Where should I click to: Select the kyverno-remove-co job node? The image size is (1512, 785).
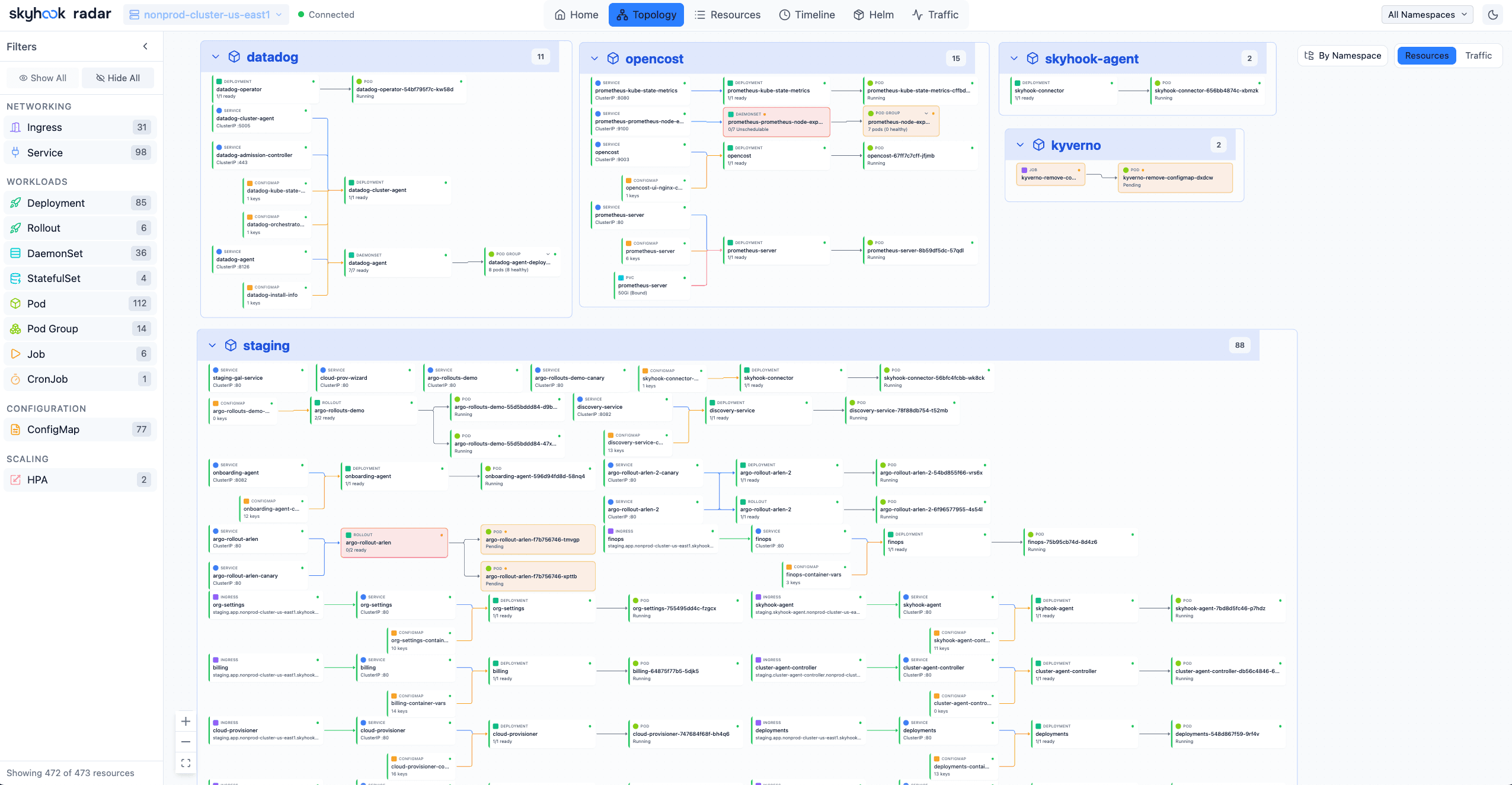coord(1050,174)
